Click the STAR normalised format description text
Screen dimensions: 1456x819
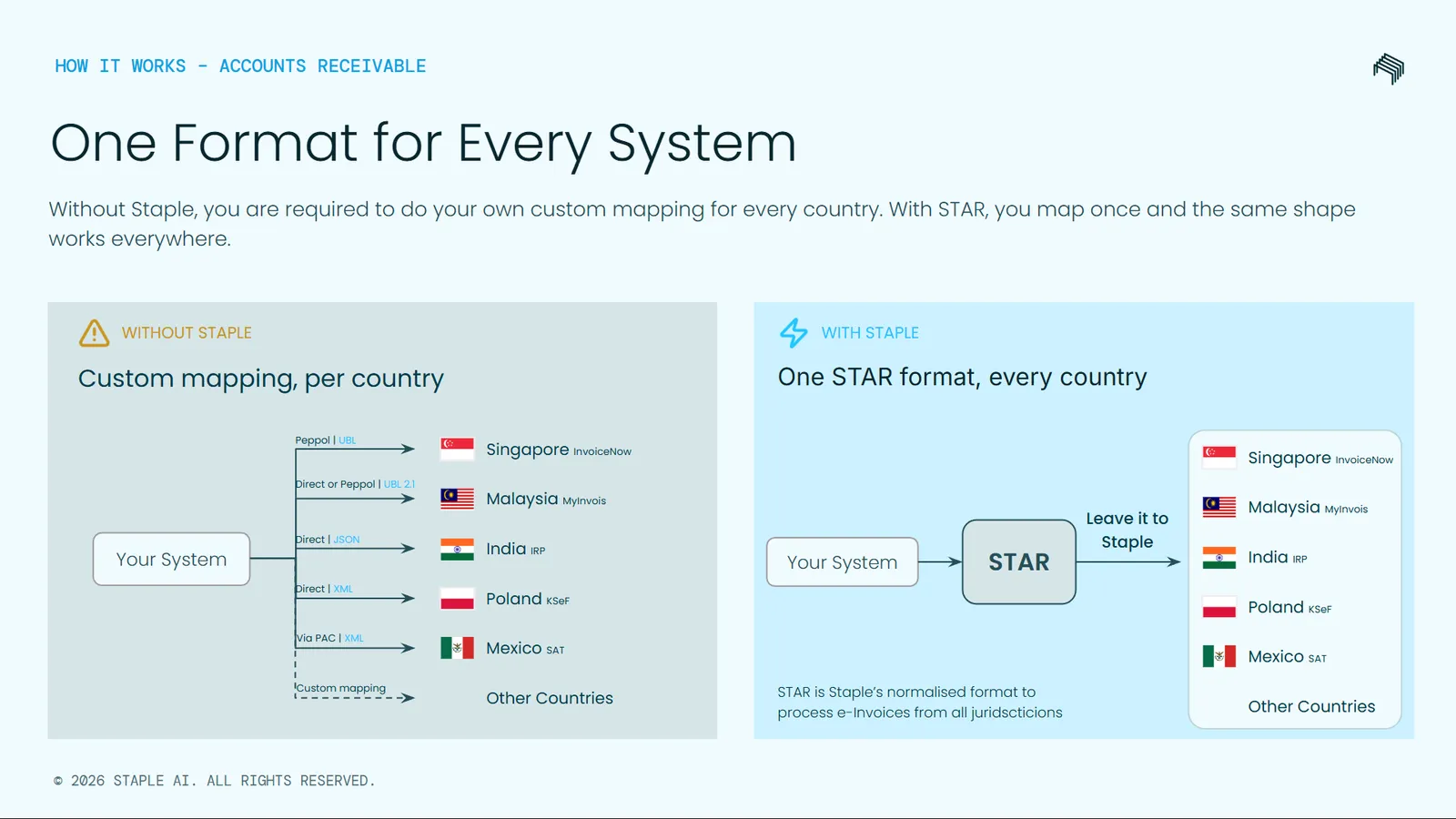point(920,702)
